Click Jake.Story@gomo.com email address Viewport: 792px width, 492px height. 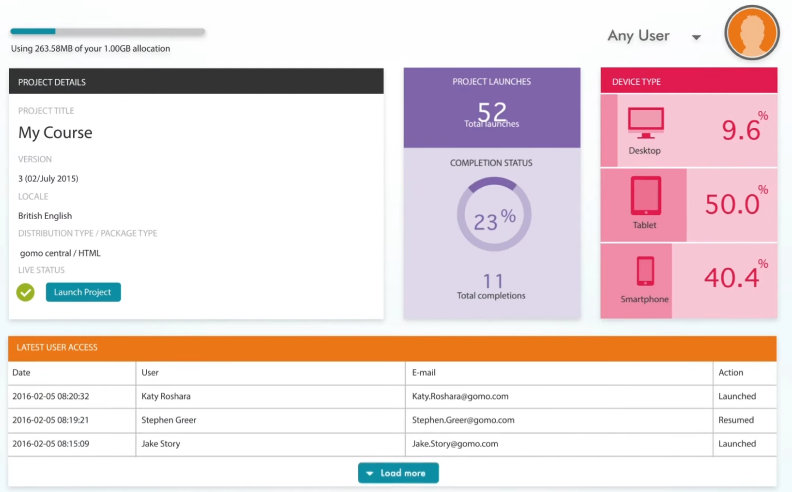pos(455,444)
